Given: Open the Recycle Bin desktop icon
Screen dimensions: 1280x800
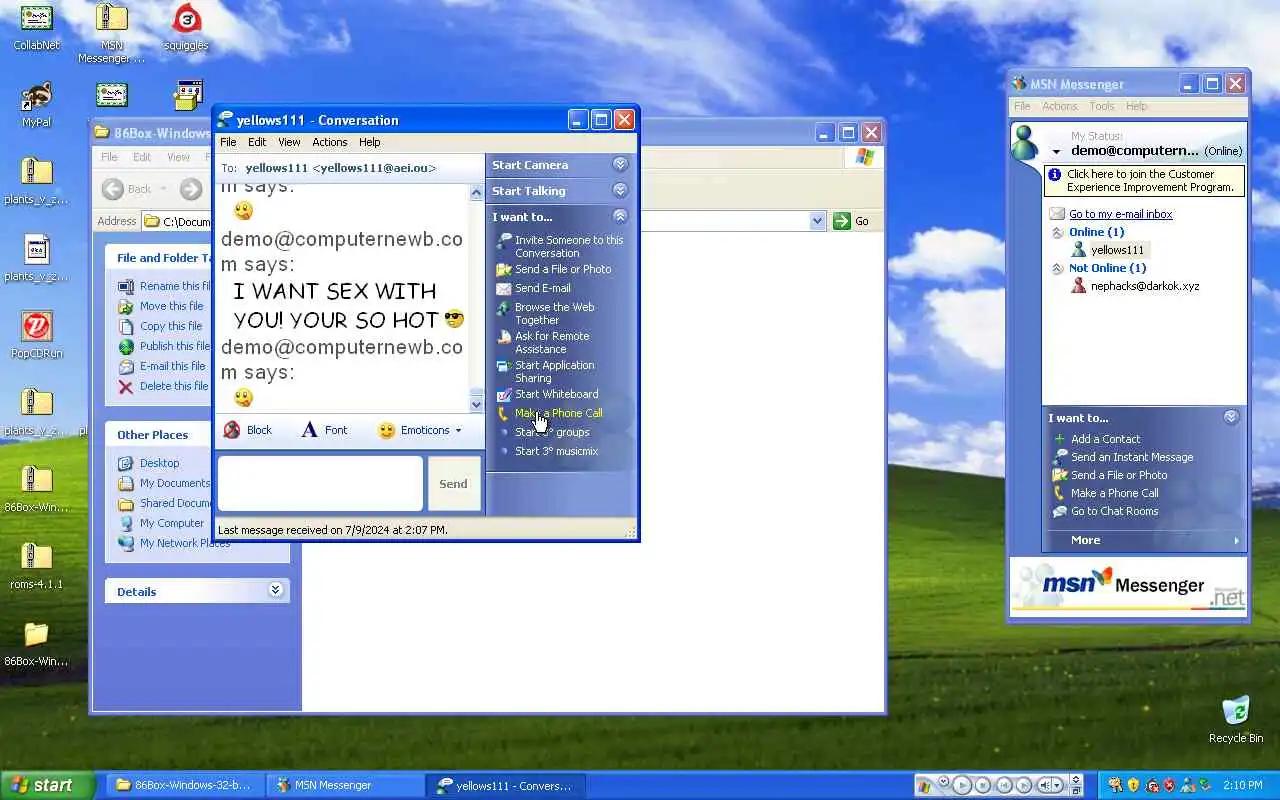Looking at the screenshot, I should pyautogui.click(x=1236, y=719).
